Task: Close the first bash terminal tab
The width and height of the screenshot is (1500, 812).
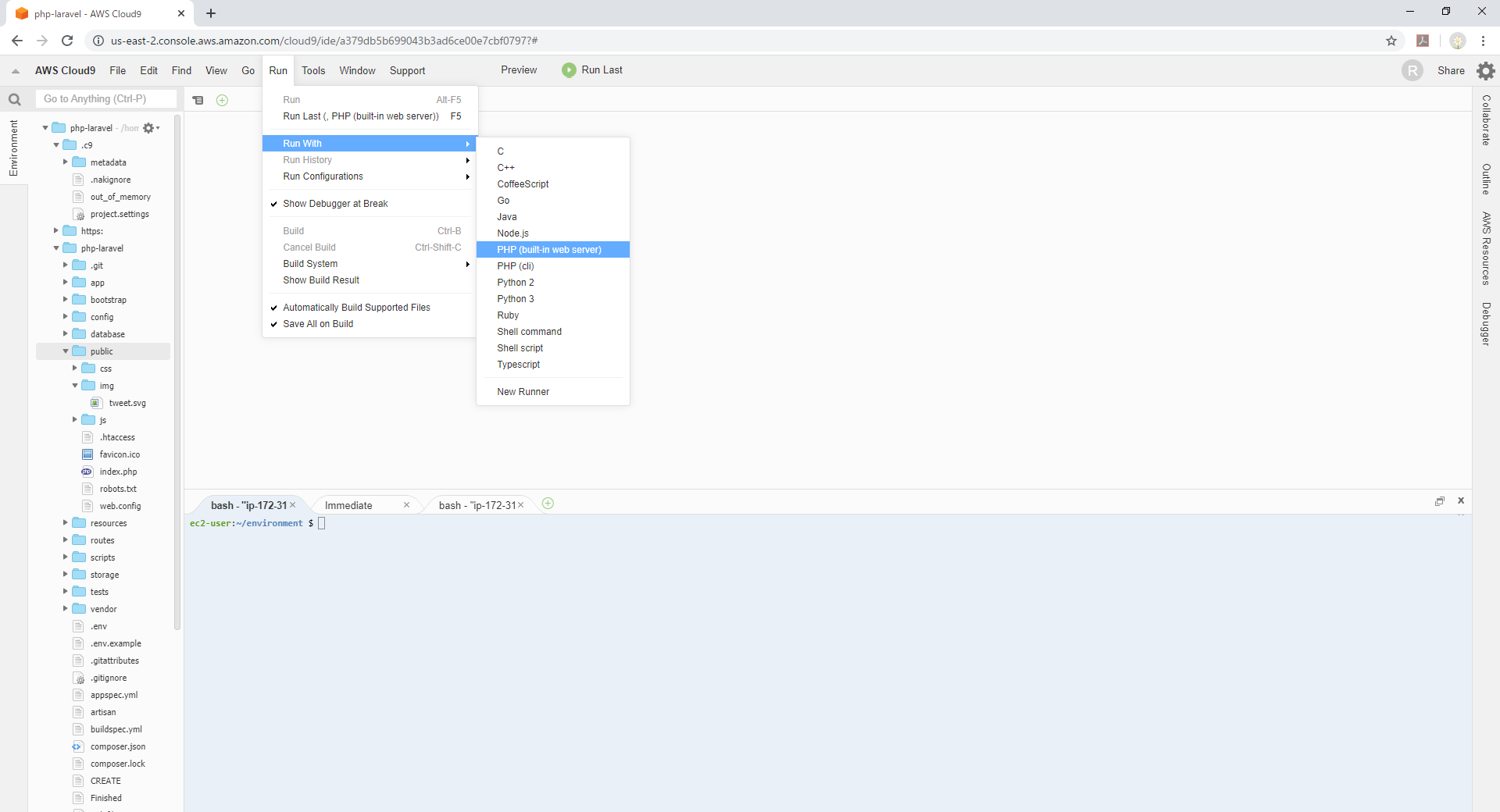Action: [x=292, y=505]
